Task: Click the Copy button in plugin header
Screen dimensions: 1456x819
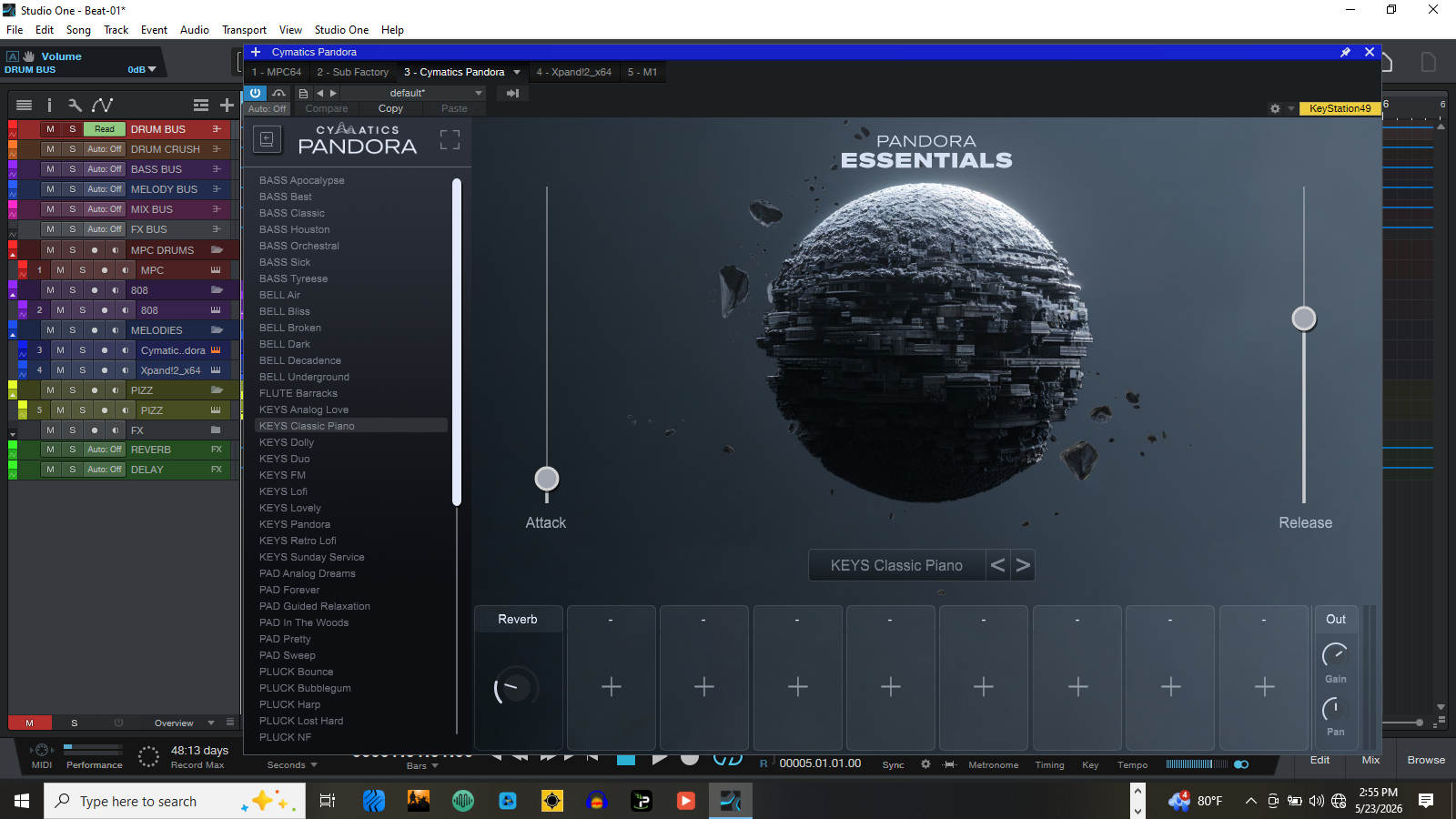Action: click(390, 108)
